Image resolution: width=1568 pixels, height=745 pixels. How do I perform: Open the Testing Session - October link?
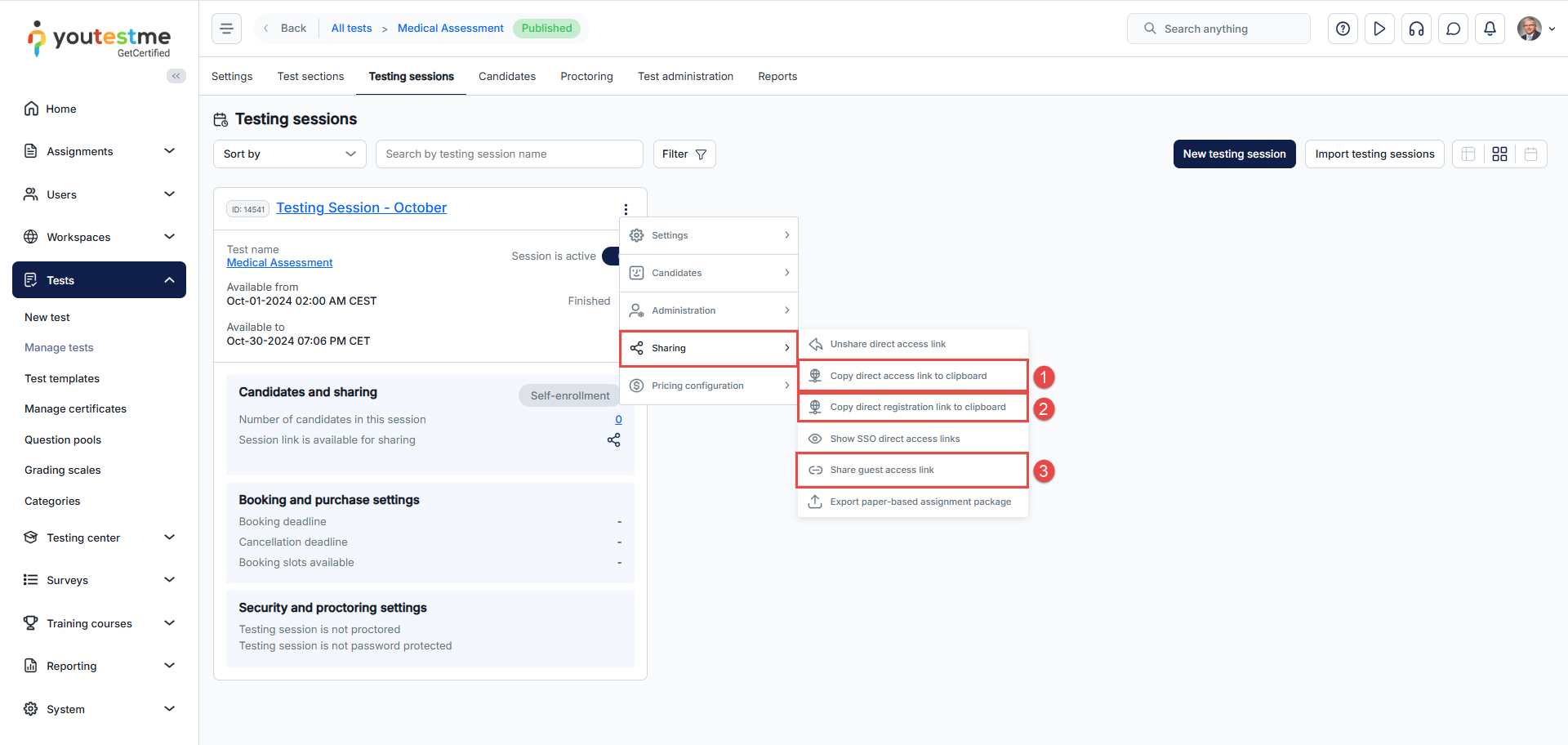(361, 208)
